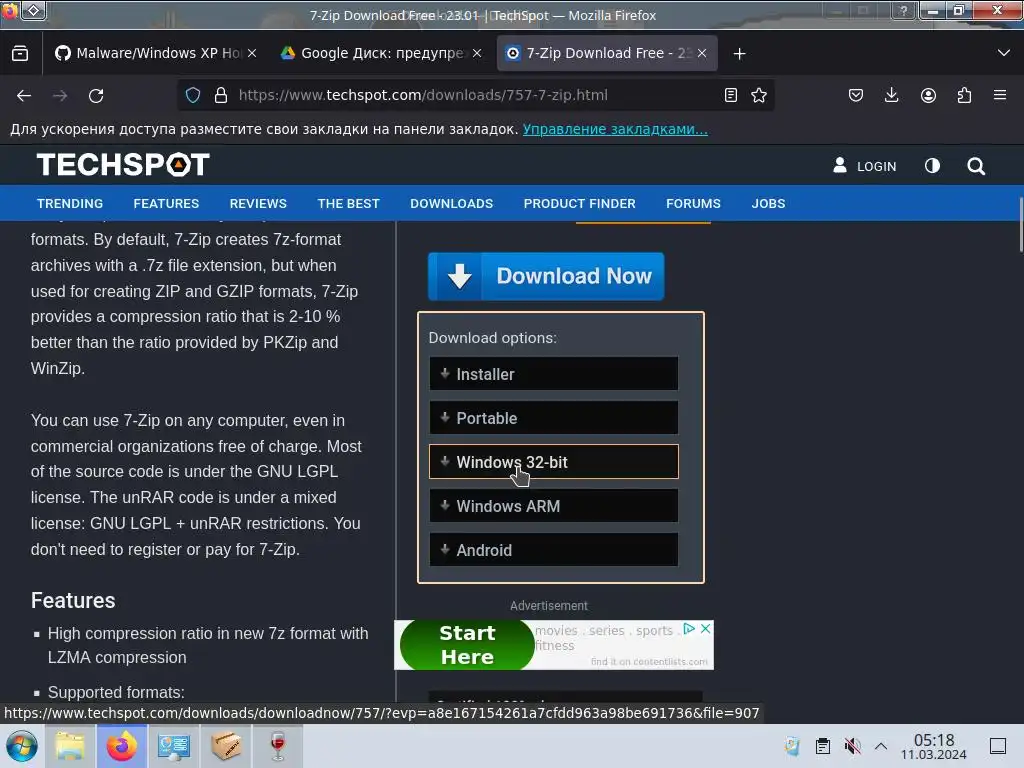The image size is (1024, 768).
Task: Close the Google Диск tab
Action: [477, 54]
